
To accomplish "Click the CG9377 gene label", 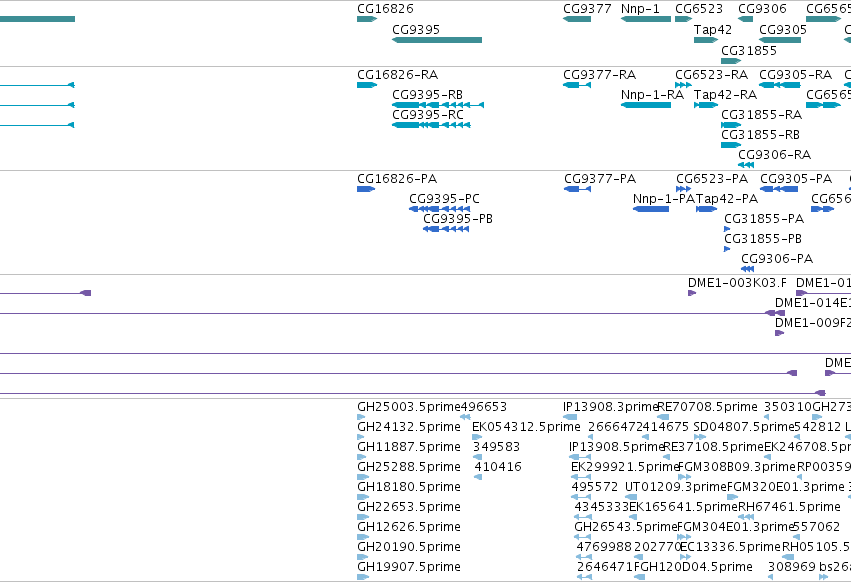I will pyautogui.click(x=587, y=9).
